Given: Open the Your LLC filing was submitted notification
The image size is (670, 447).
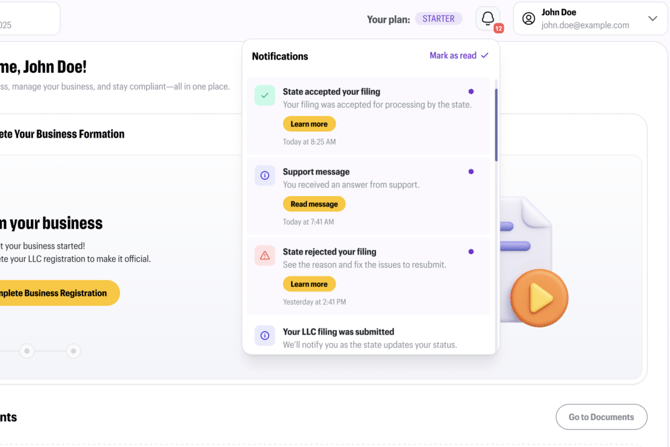Looking at the screenshot, I should tap(338, 332).
